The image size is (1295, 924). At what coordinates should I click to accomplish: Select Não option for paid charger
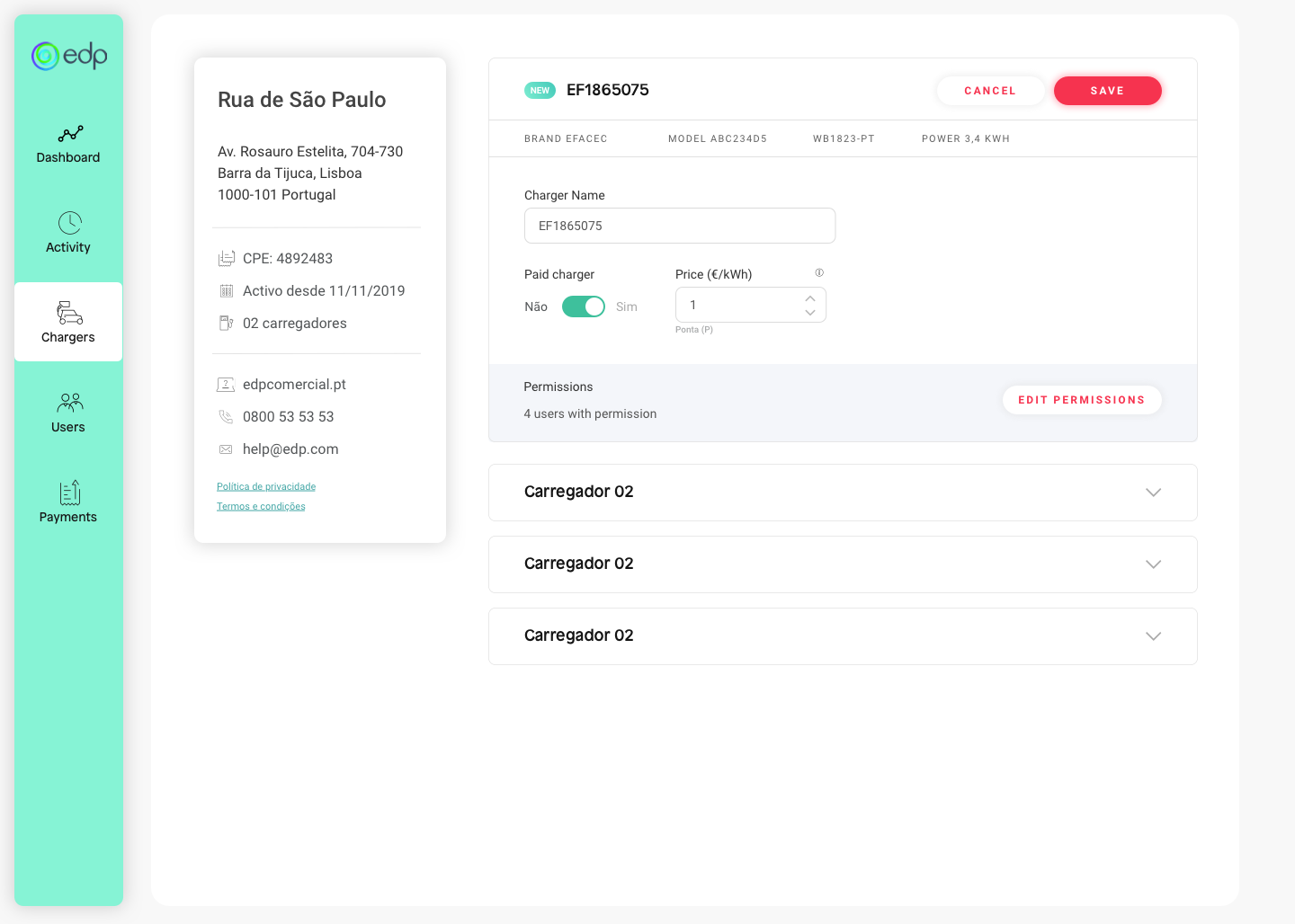(536, 307)
